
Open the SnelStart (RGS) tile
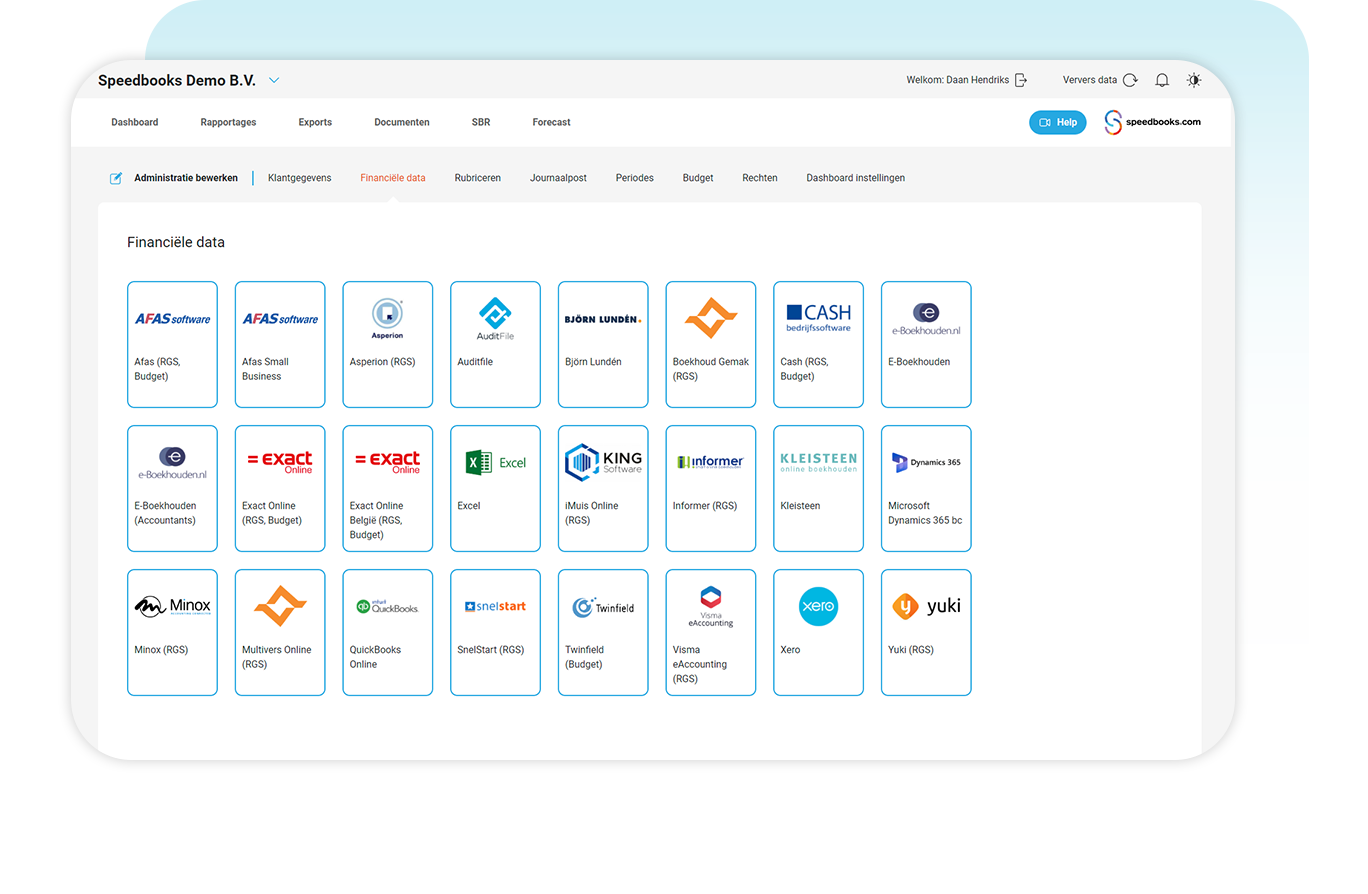coord(495,632)
